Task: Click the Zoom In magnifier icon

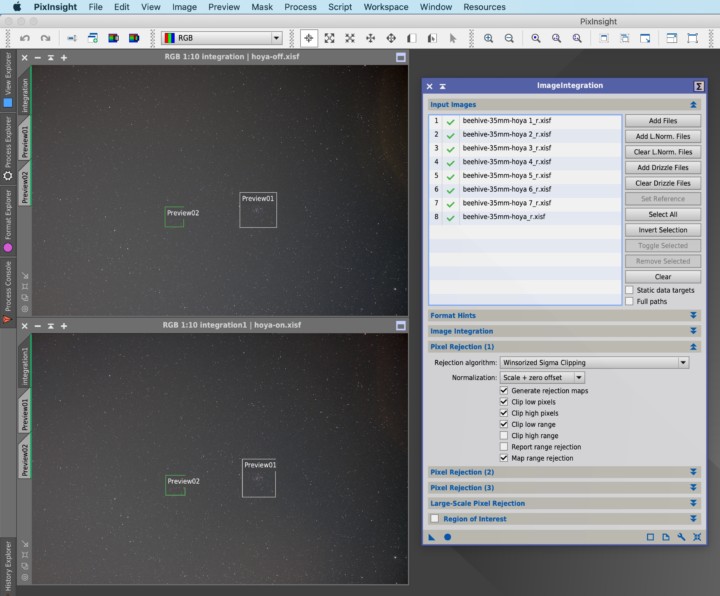Action: pos(488,38)
